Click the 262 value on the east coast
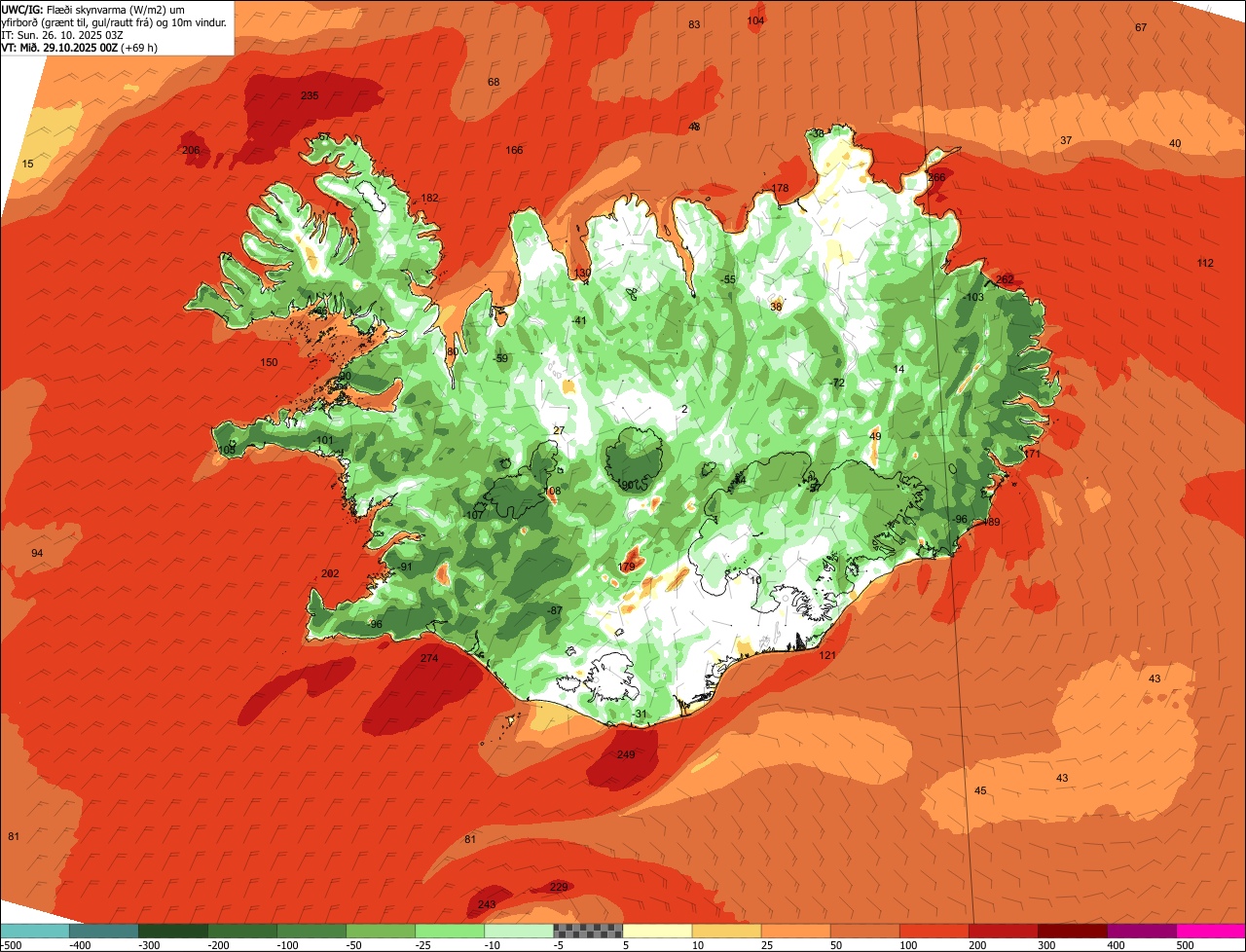This screenshot has height=952, width=1246. click(x=1005, y=279)
